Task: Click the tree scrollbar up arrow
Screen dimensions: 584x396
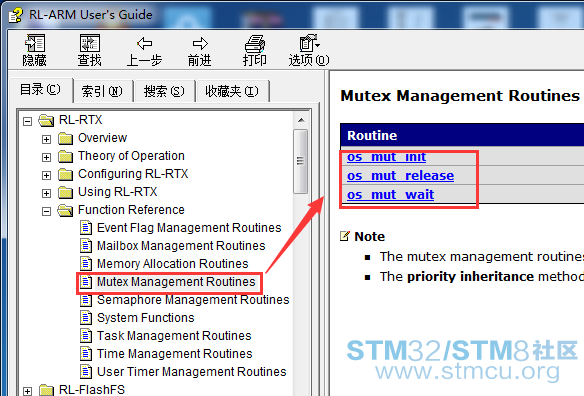Action: [301, 120]
